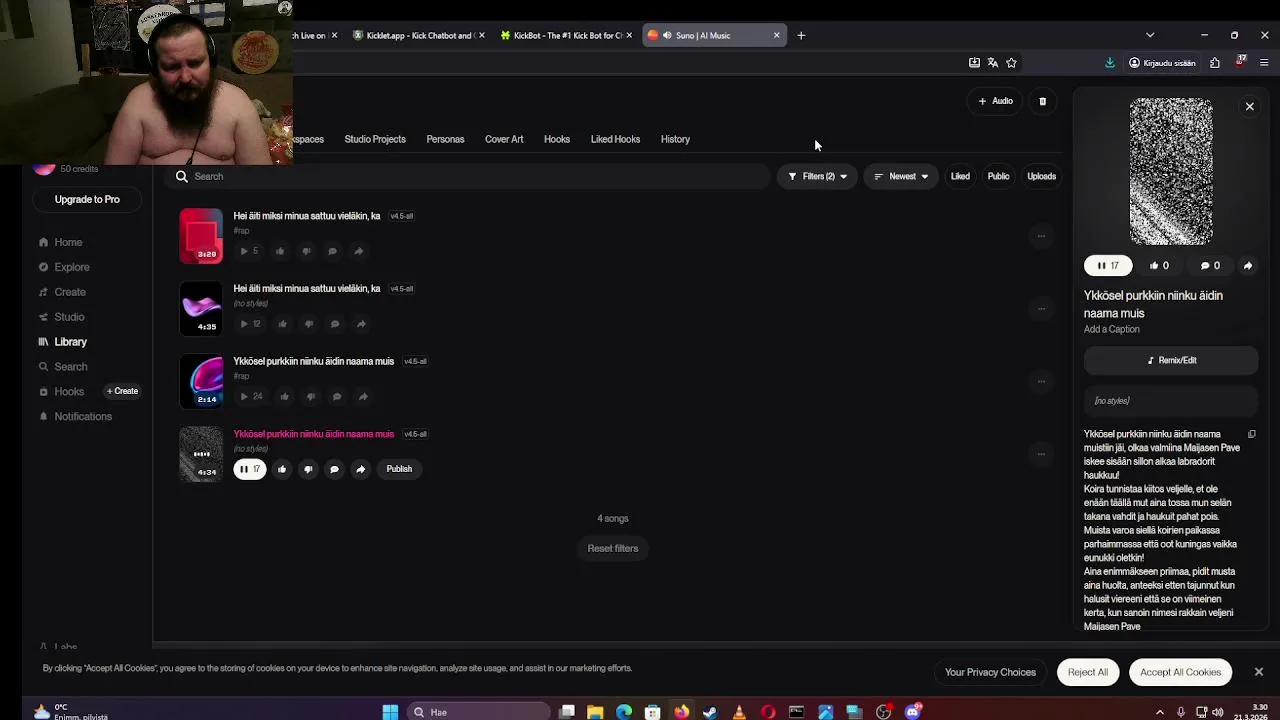Viewport: 1280px width, 720px height.
Task: Toggle the Liked filter
Action: click(960, 176)
